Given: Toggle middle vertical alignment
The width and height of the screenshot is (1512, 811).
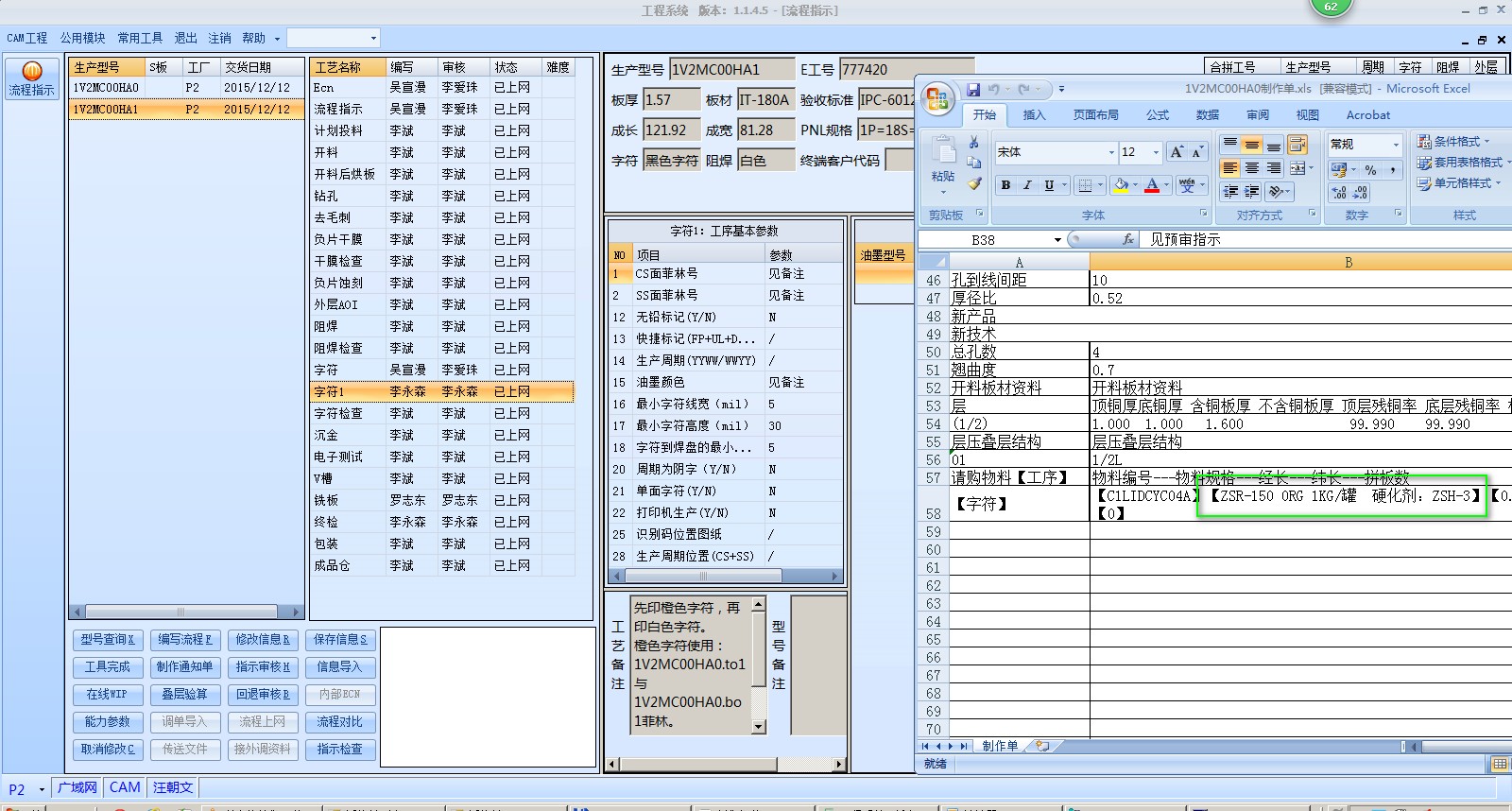Looking at the screenshot, I should pos(1252,145).
